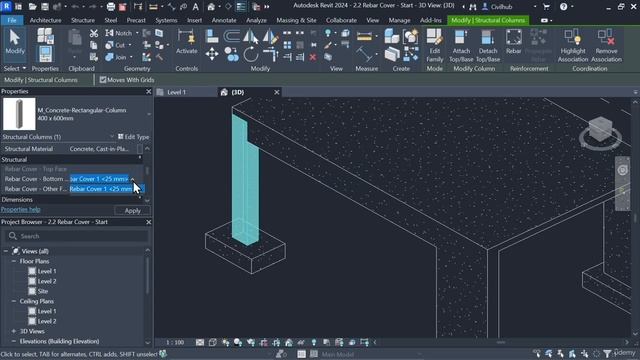640x360 pixels.
Task: Select Mirror - Draw Axis tool
Action: pos(271,37)
